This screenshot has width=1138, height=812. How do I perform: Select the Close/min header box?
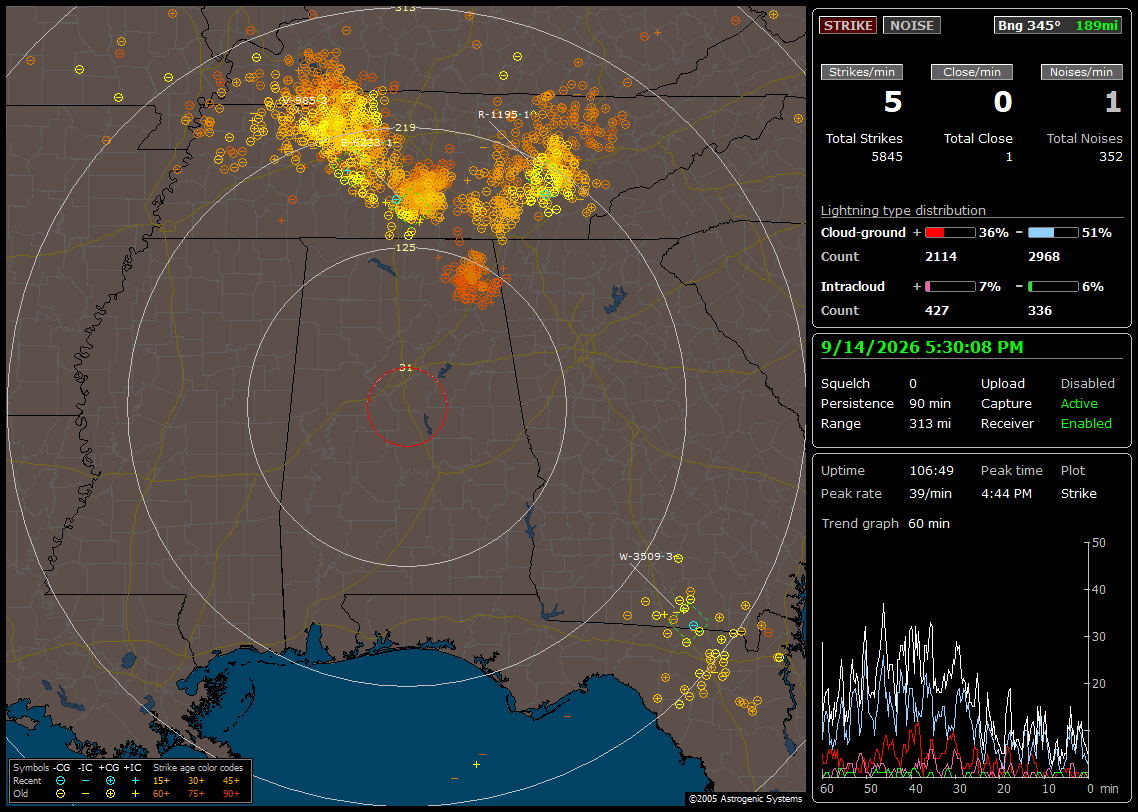click(x=972, y=72)
